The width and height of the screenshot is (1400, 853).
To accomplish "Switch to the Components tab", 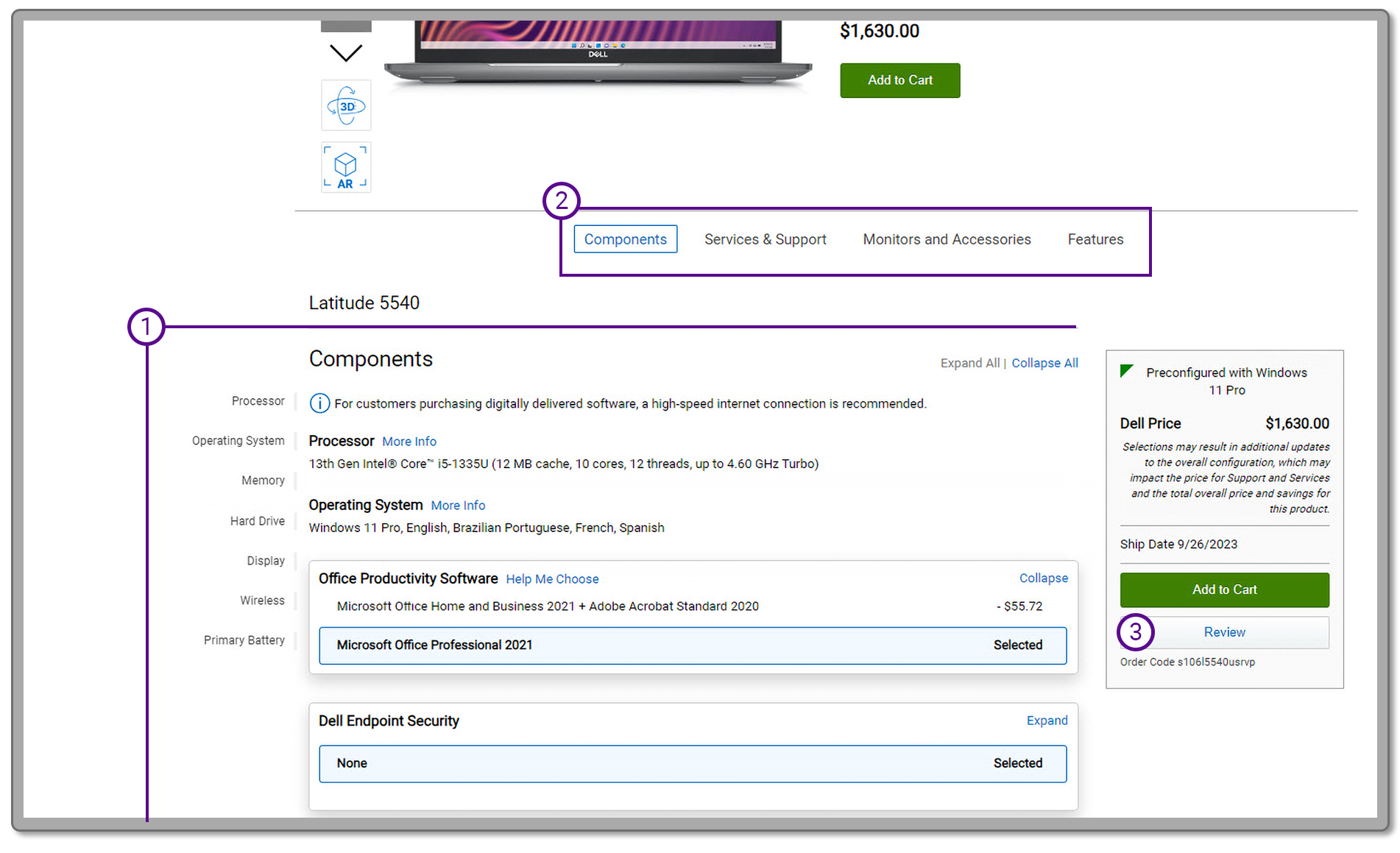I will (625, 239).
